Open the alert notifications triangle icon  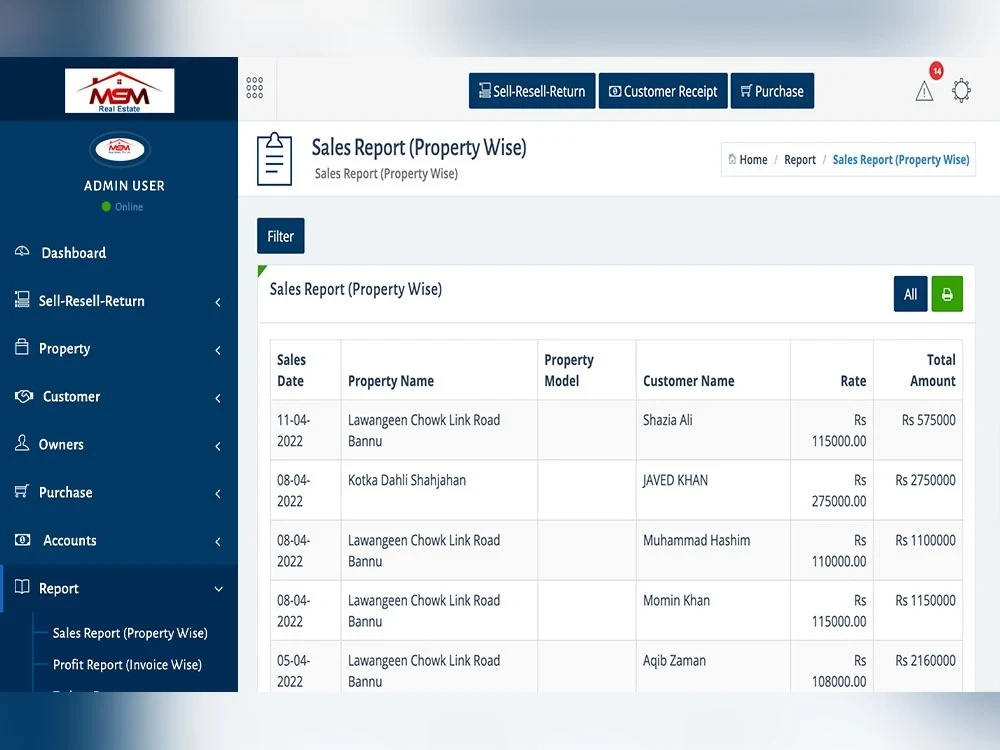pyautogui.click(x=924, y=92)
